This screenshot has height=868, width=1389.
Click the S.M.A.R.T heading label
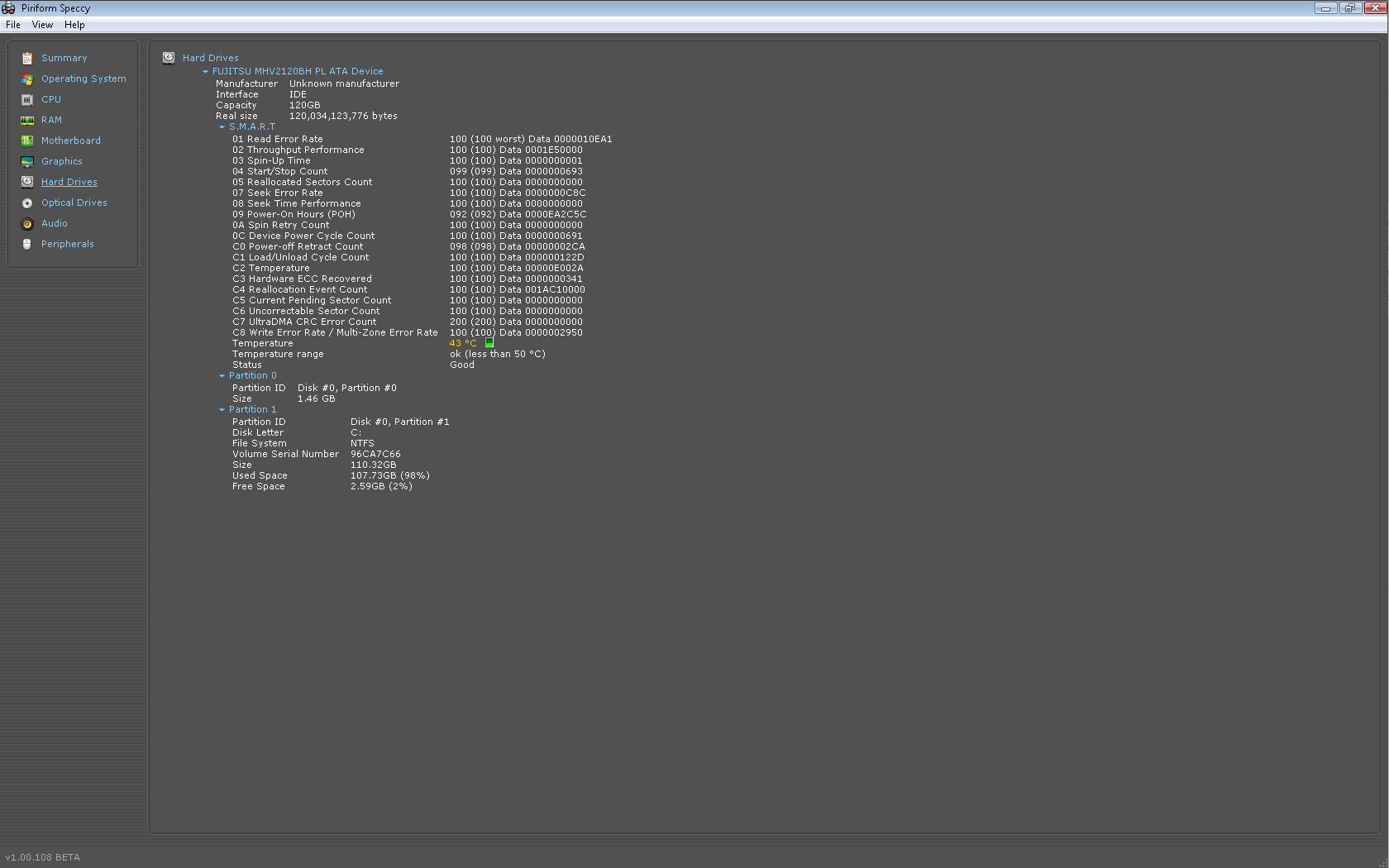click(x=252, y=126)
